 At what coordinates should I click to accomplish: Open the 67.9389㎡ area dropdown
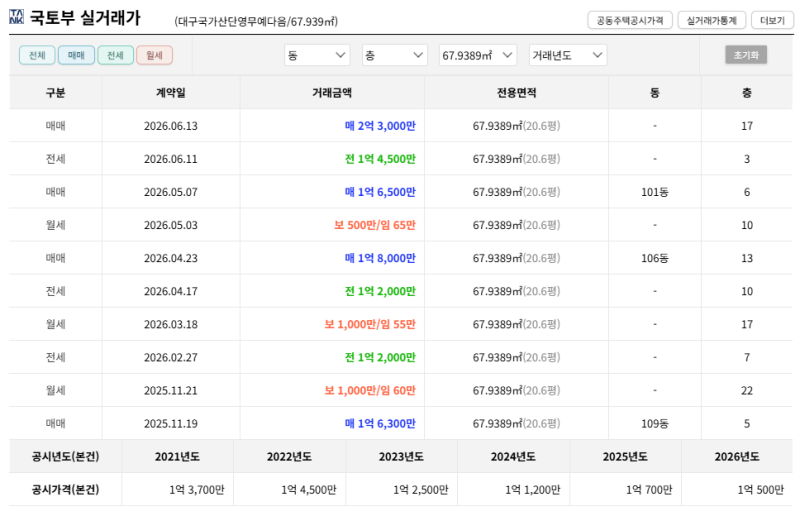tap(478, 55)
